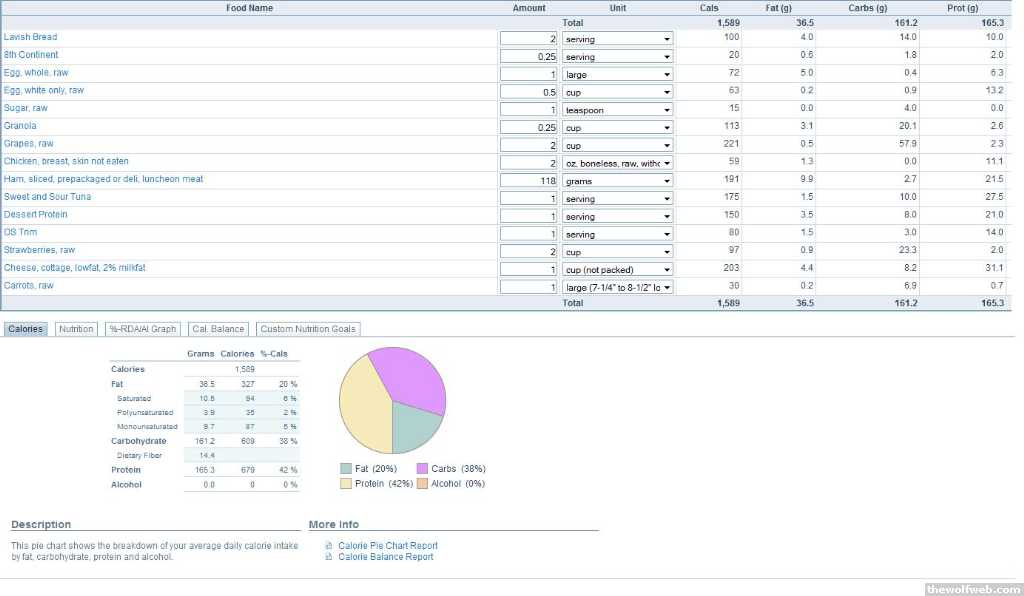Click the Fat legend color swatch

click(x=346, y=468)
